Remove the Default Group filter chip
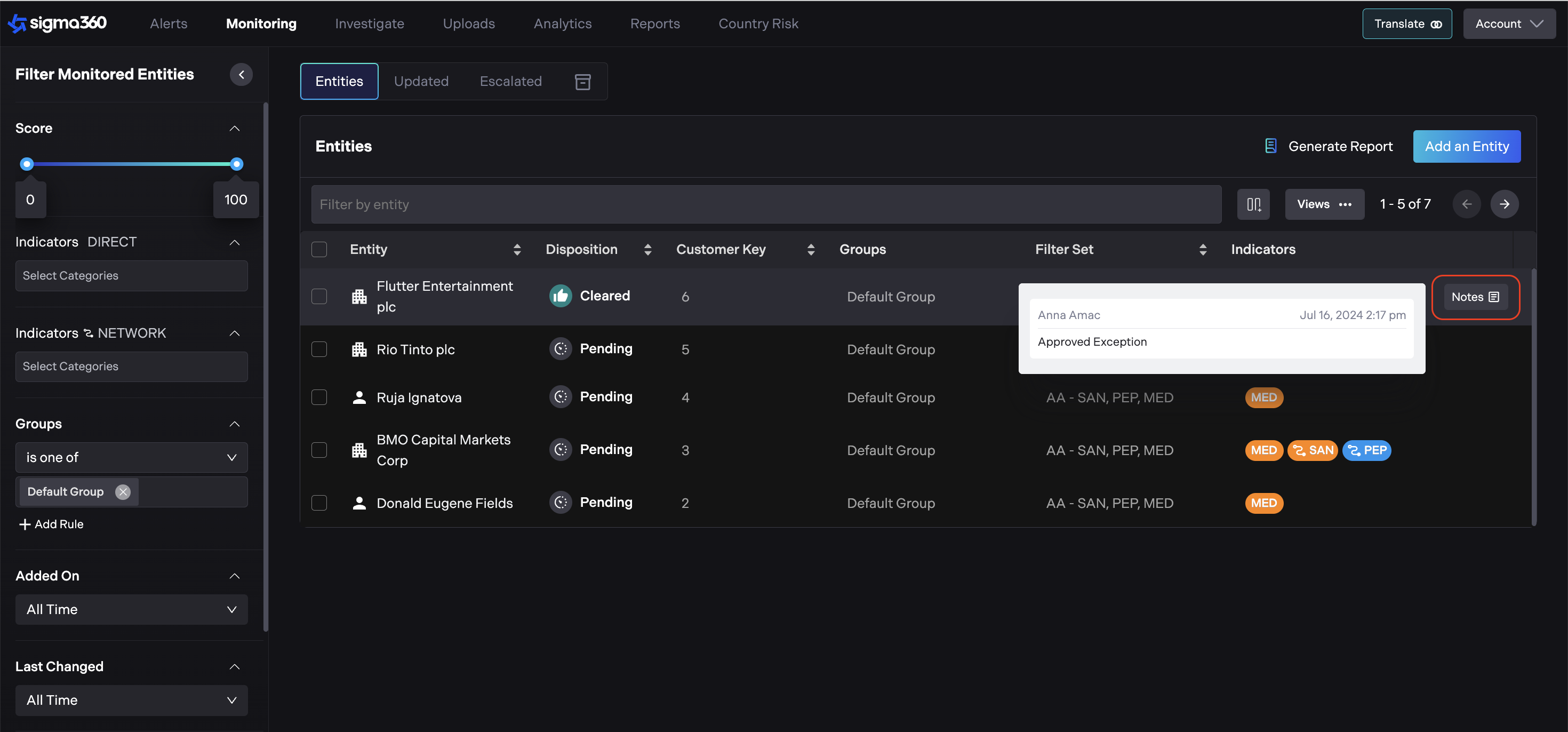 123,491
